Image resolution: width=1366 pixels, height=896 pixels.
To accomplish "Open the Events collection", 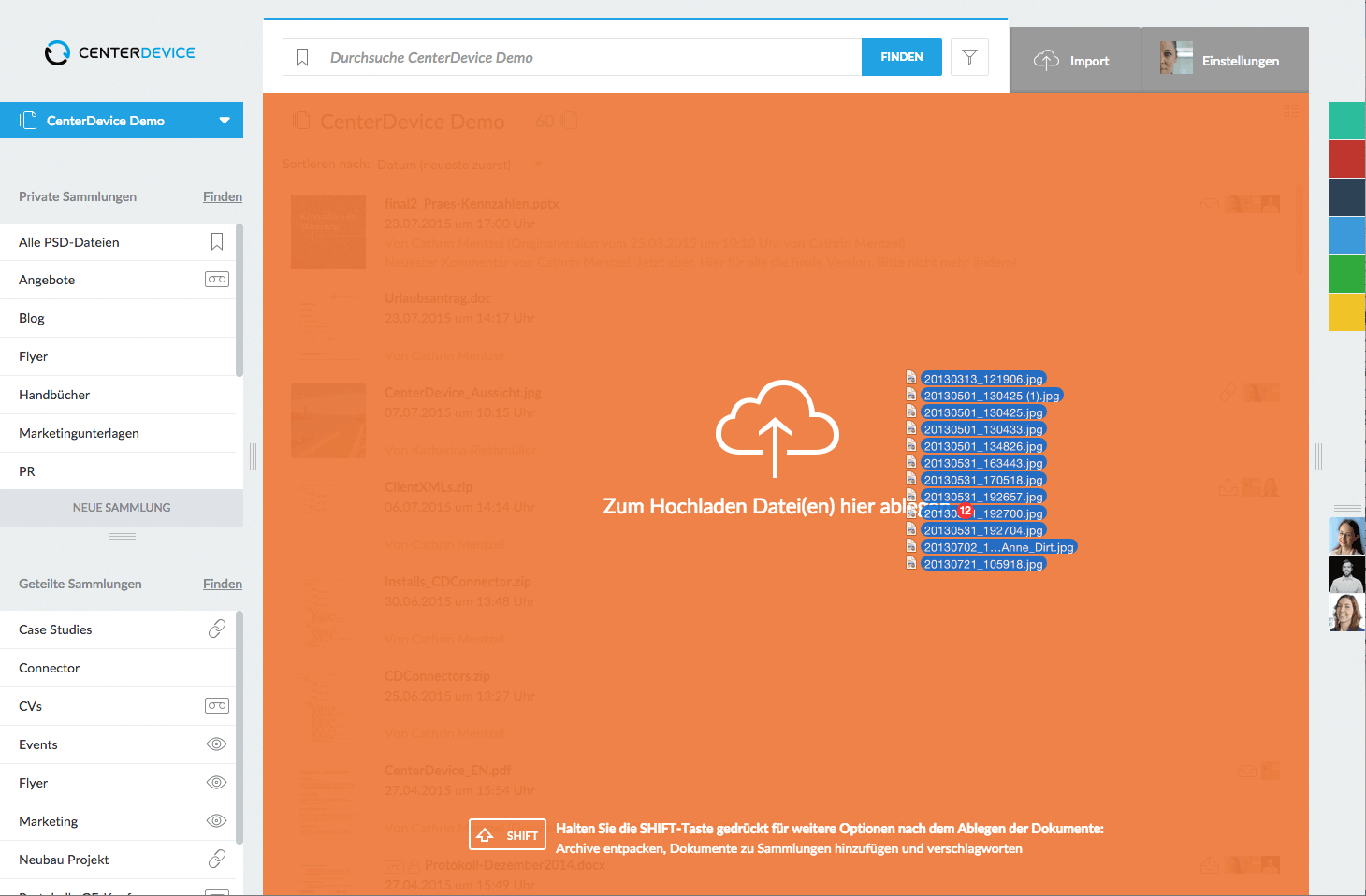I will [x=118, y=744].
